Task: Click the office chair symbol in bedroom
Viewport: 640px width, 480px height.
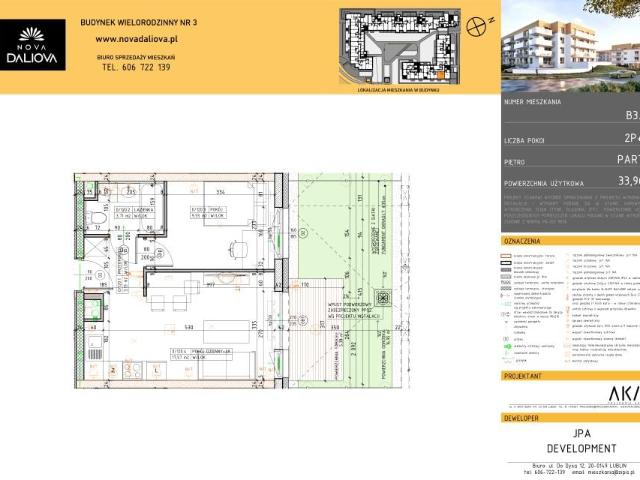Action: pyautogui.click(x=238, y=249)
